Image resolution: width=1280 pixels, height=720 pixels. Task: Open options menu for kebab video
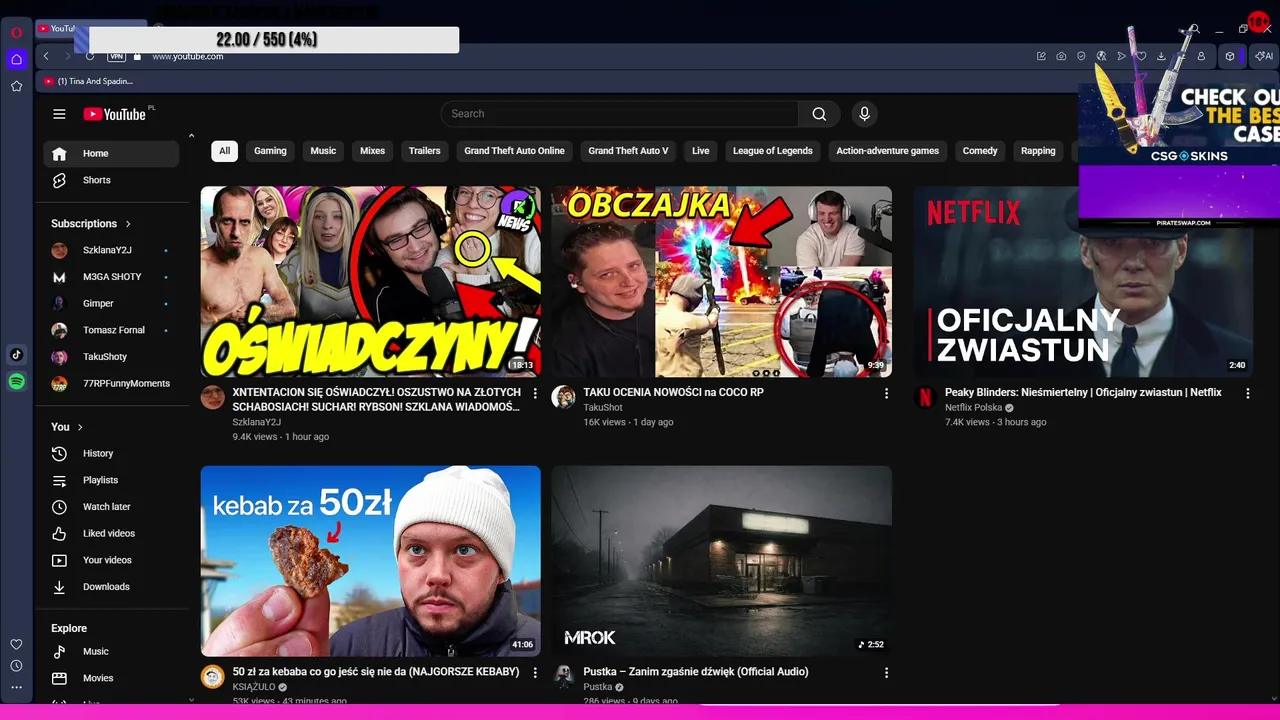point(535,673)
